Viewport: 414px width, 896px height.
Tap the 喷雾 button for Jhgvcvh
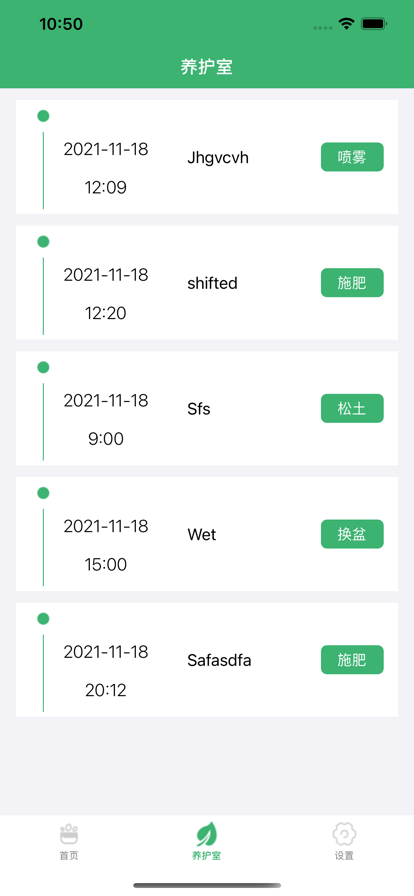352,157
